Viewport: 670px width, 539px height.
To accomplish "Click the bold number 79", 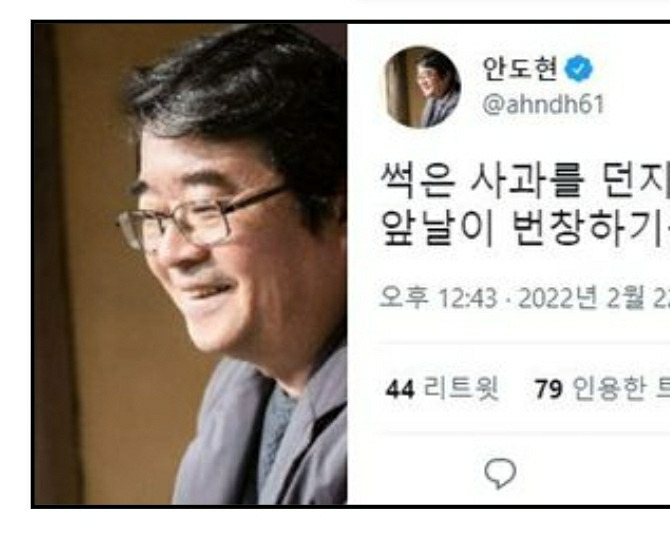I will (x=549, y=389).
